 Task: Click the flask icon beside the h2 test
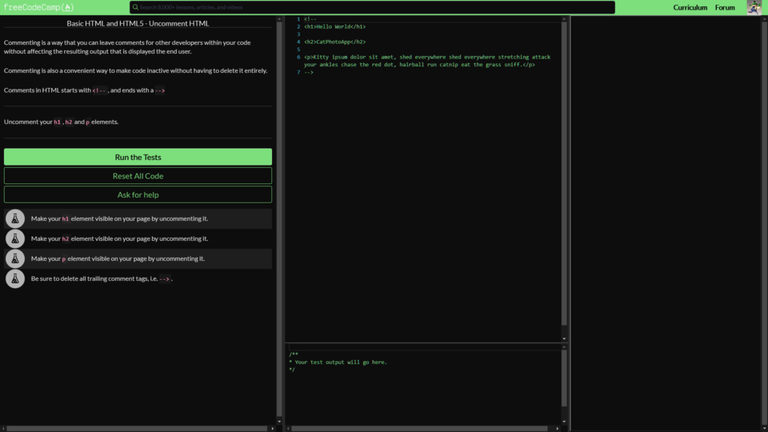click(x=15, y=238)
